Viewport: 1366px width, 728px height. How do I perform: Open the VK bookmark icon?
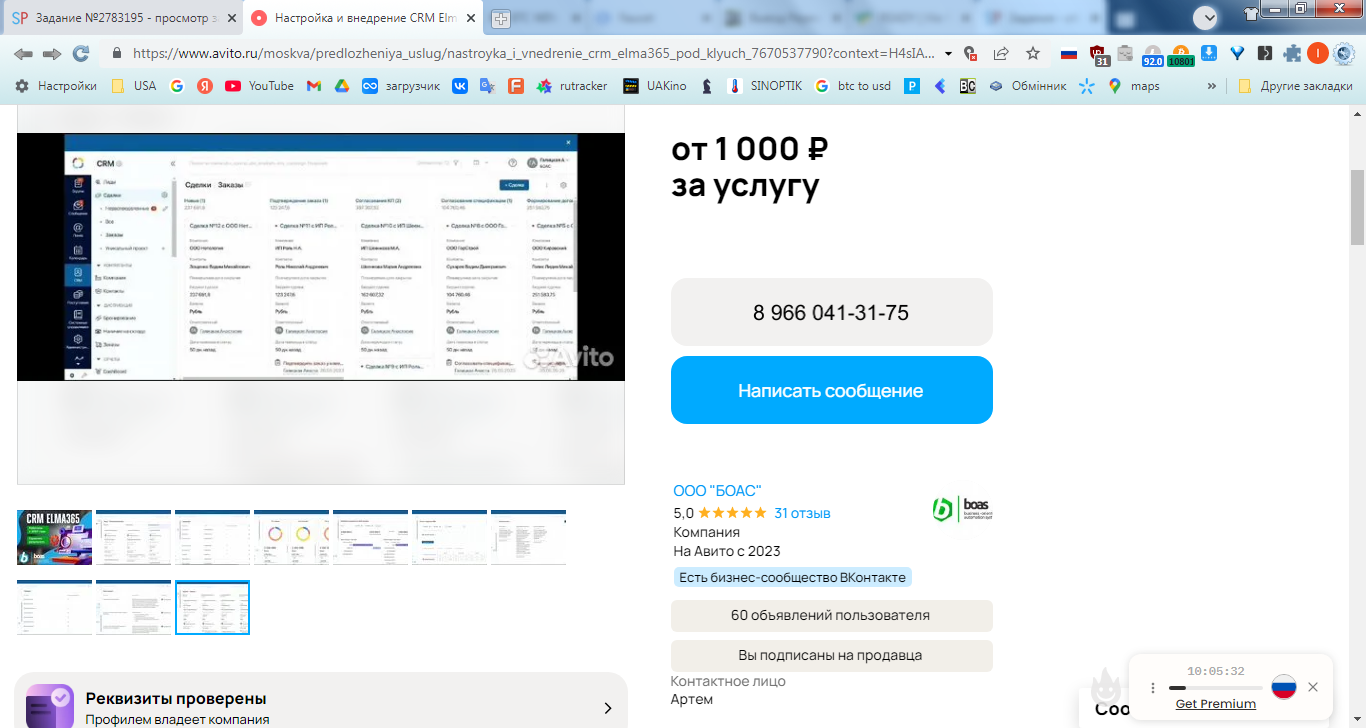460,86
